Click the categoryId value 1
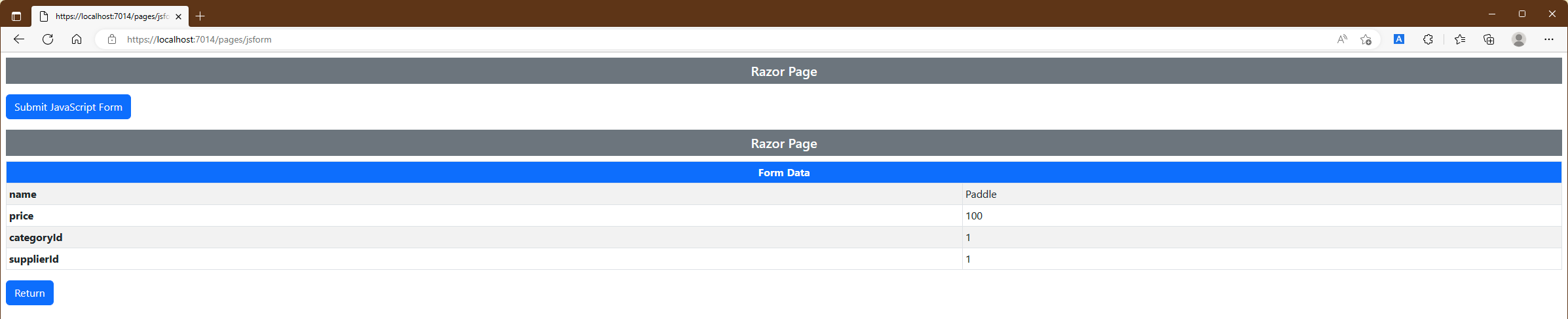 coord(968,237)
